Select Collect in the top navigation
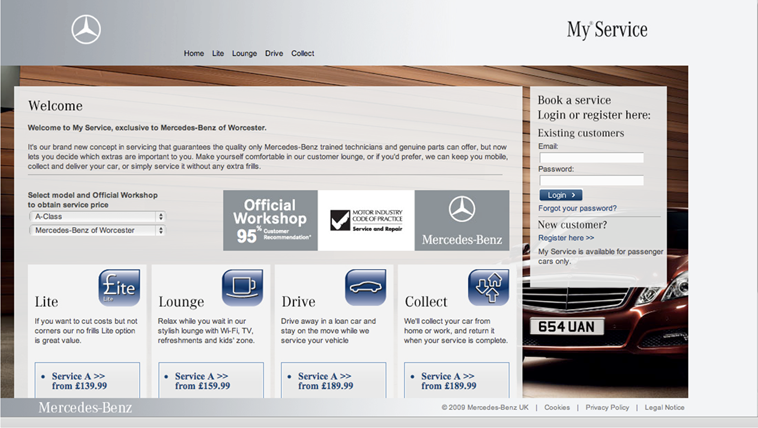 [303, 53]
